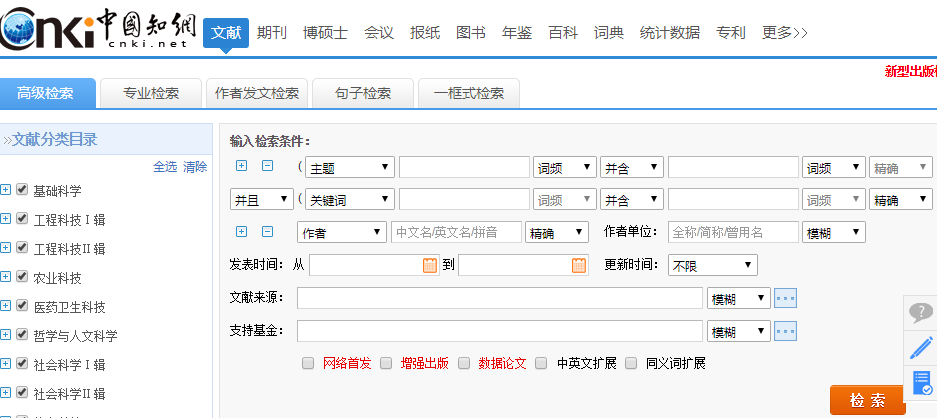Click the author name input field
937x418 pixels.
(457, 232)
